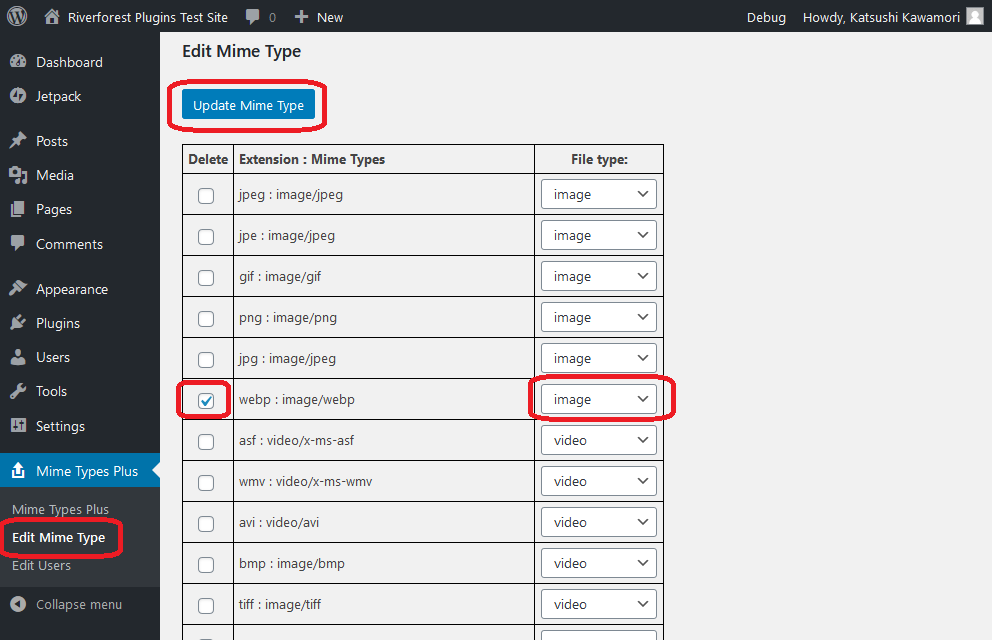This screenshot has width=992, height=640.
Task: Select Mime Types Plus submenu entry
Action: click(60, 509)
